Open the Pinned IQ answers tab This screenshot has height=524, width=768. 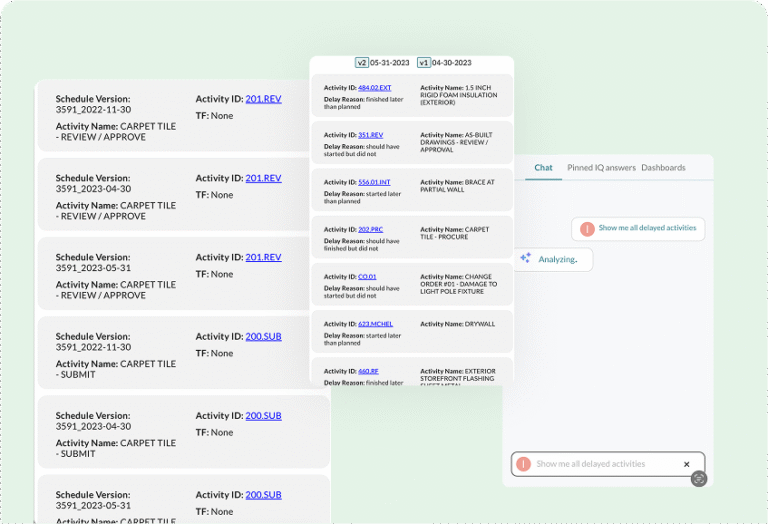pyautogui.click(x=601, y=167)
